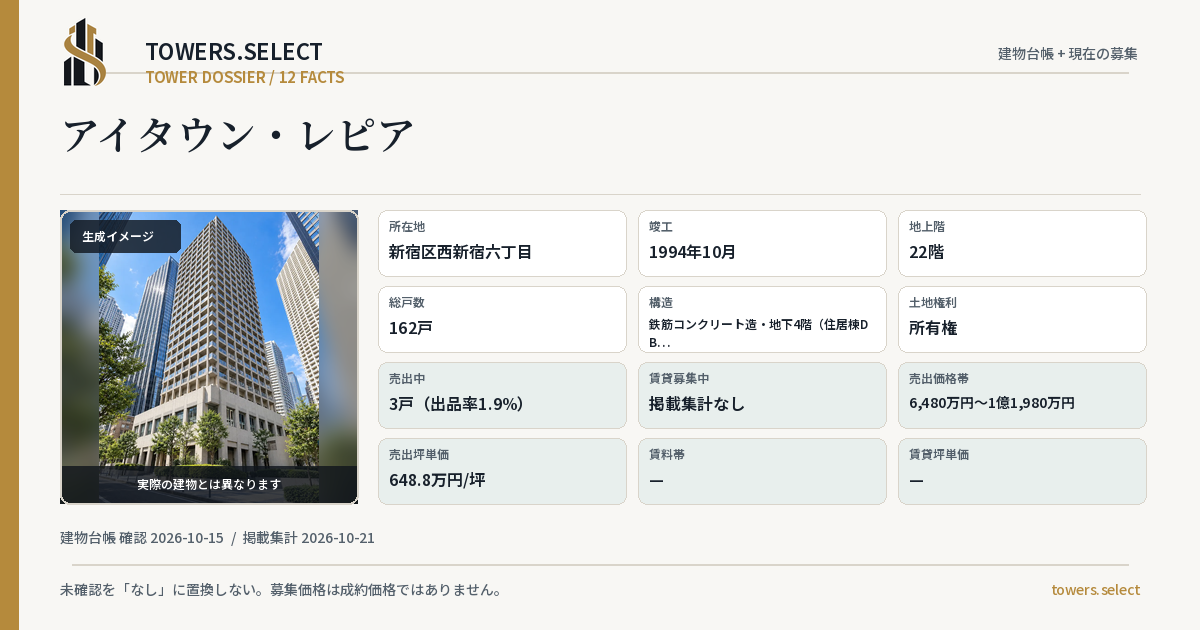Click the Towers.Select building logo icon
This screenshot has width=1200, height=630.
[85, 52]
